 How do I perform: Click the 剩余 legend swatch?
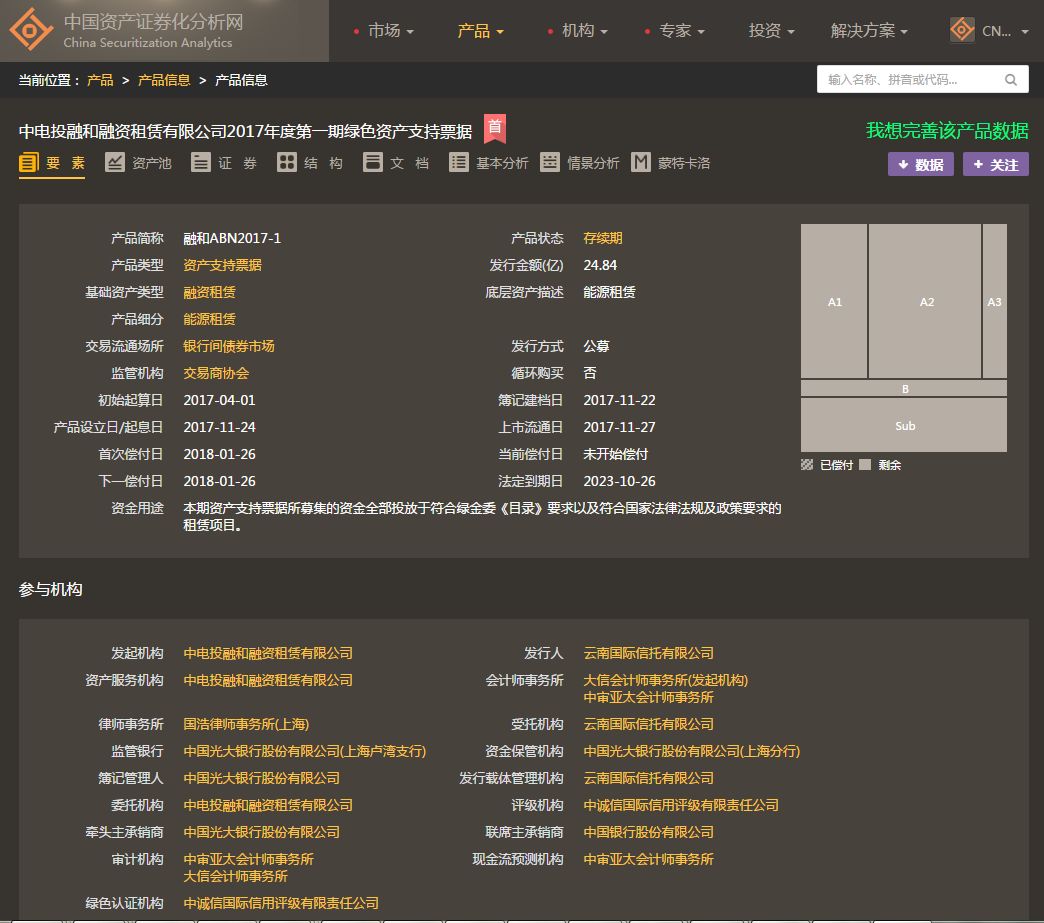[x=865, y=465]
